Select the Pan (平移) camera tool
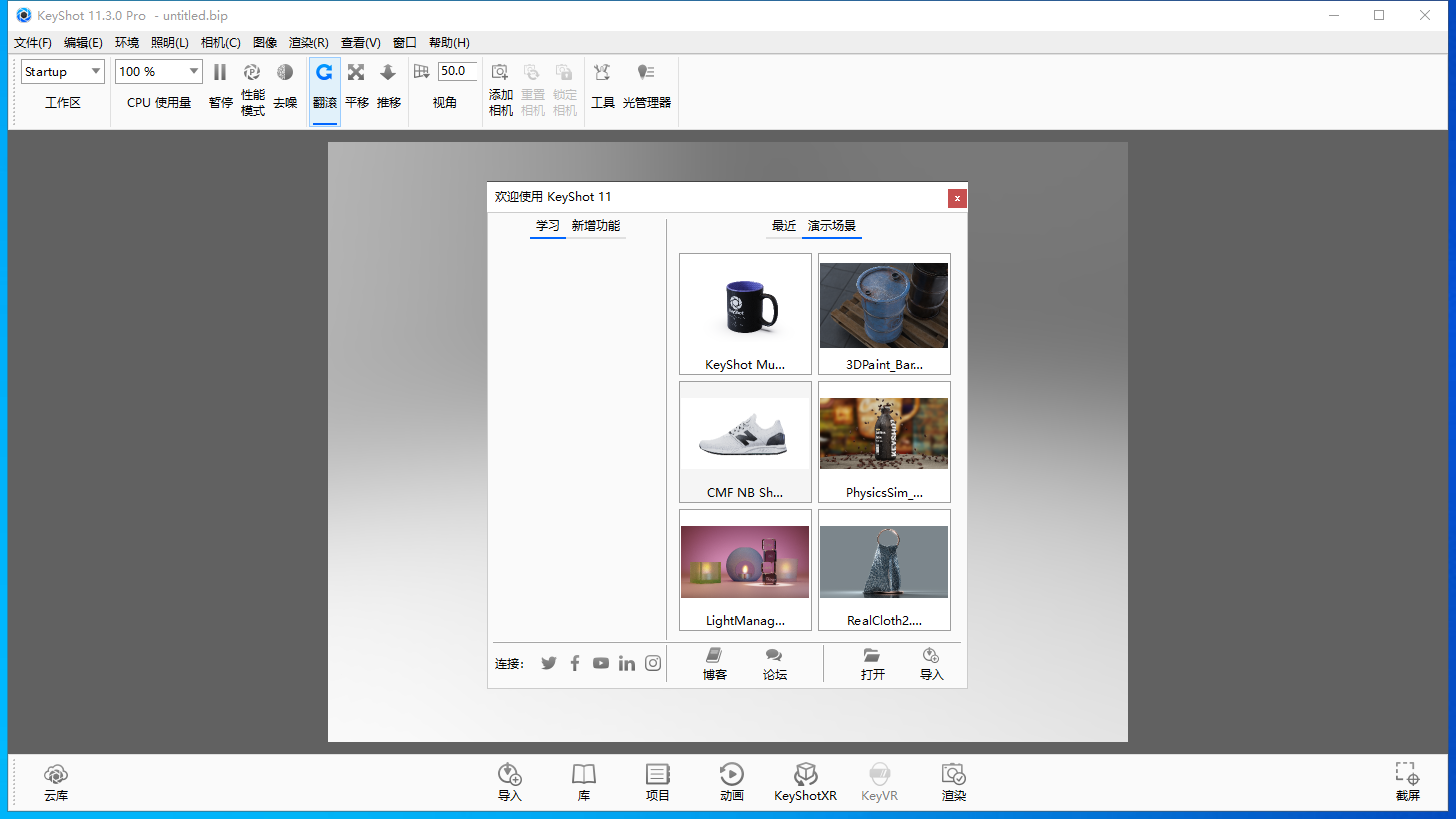The width and height of the screenshot is (1456, 819). 356,72
